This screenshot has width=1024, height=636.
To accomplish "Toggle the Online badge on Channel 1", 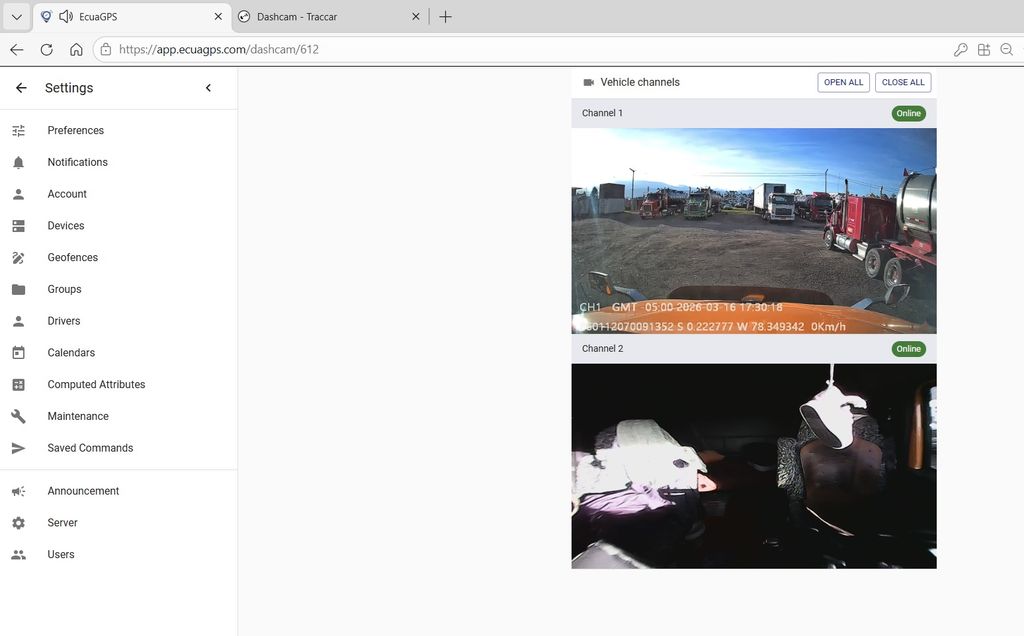I will 907,113.
